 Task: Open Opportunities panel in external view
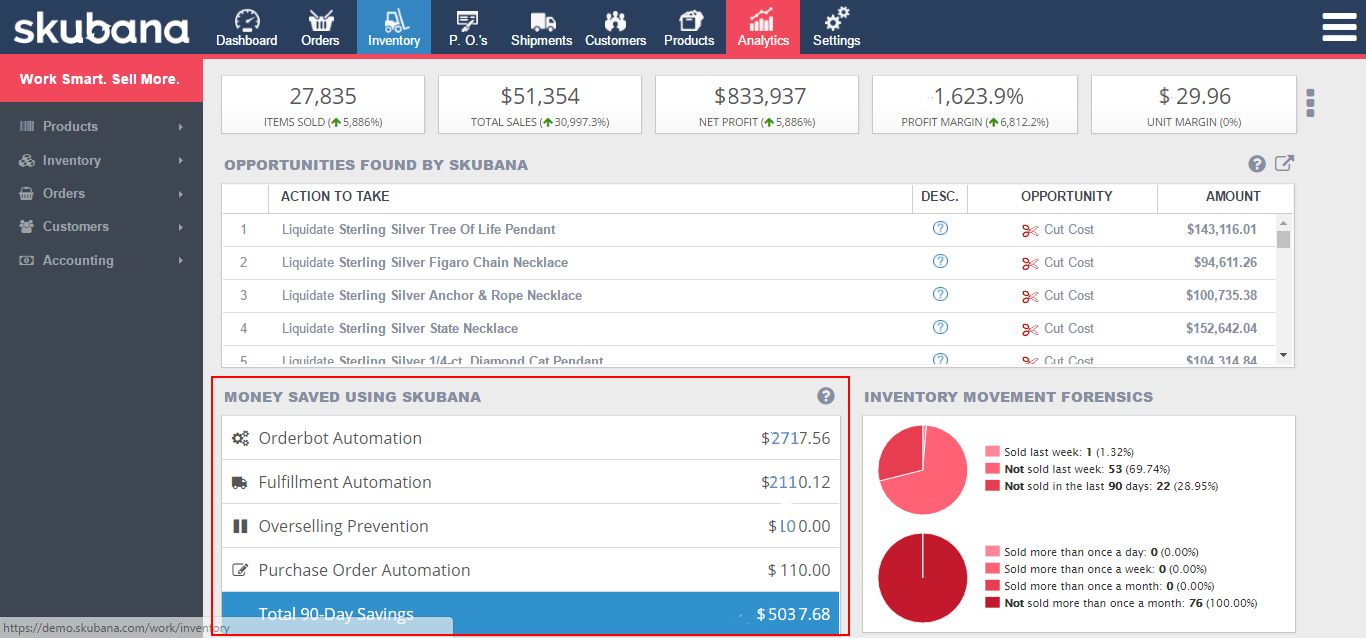1285,164
